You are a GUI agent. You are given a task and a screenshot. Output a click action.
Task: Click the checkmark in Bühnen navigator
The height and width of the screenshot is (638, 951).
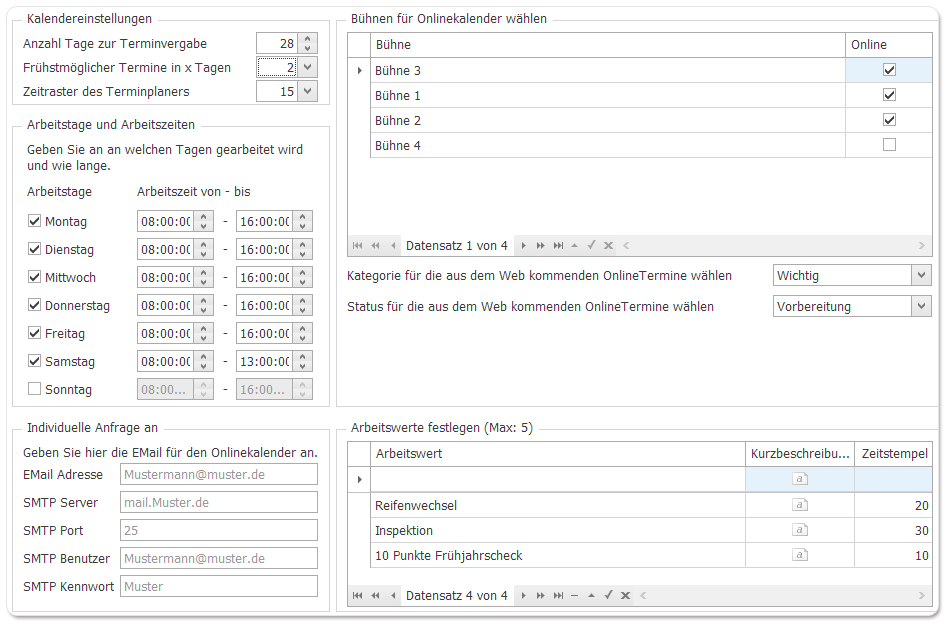point(591,245)
